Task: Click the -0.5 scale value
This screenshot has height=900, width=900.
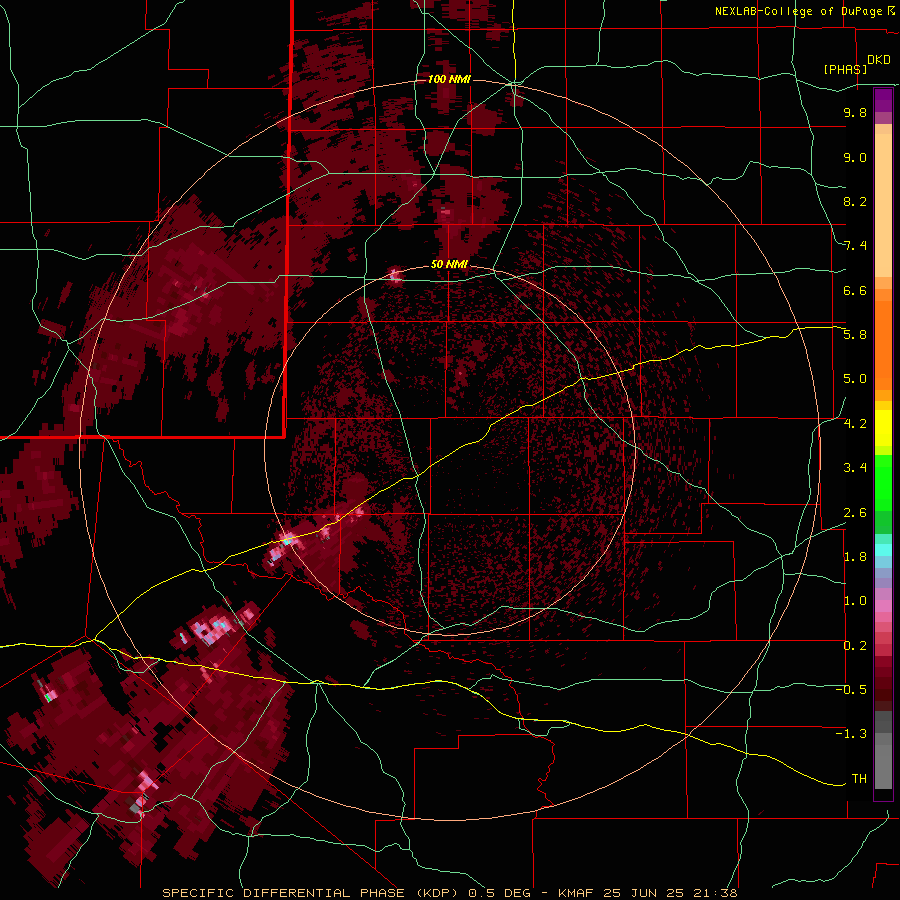Action: [x=851, y=690]
